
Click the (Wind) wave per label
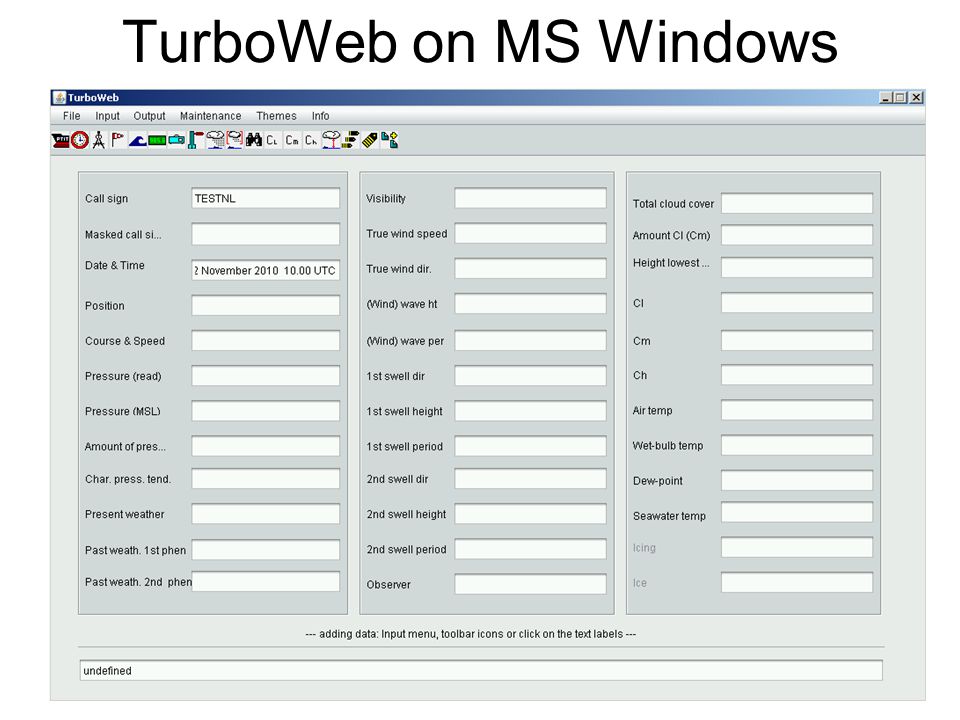tap(405, 341)
